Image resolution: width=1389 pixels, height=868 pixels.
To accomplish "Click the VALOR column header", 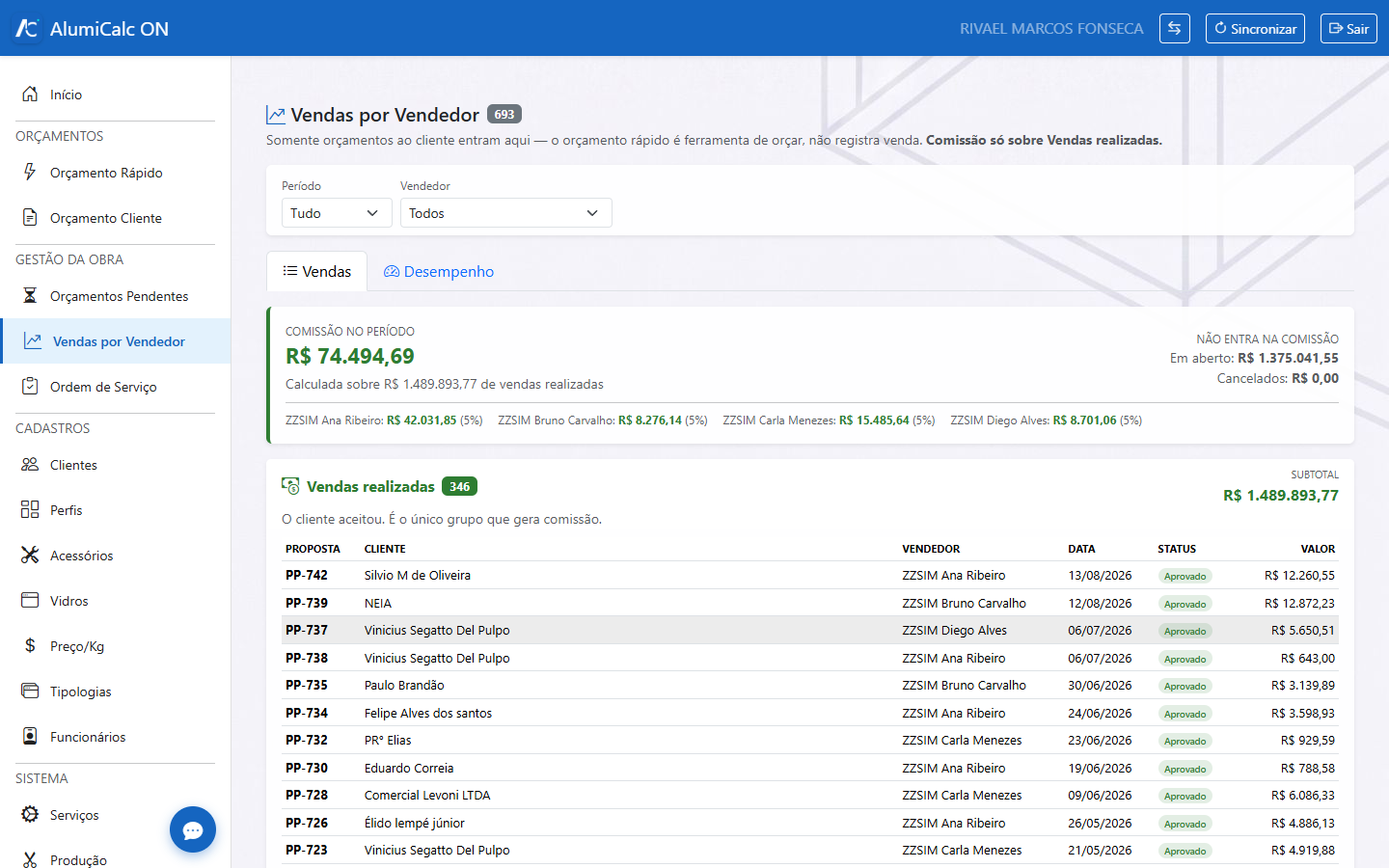I will 1318,549.
